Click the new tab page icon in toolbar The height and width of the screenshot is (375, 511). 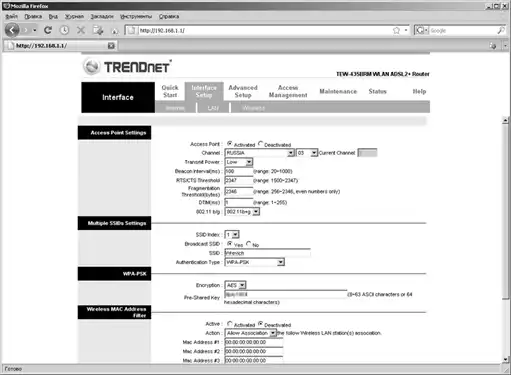[98, 30]
